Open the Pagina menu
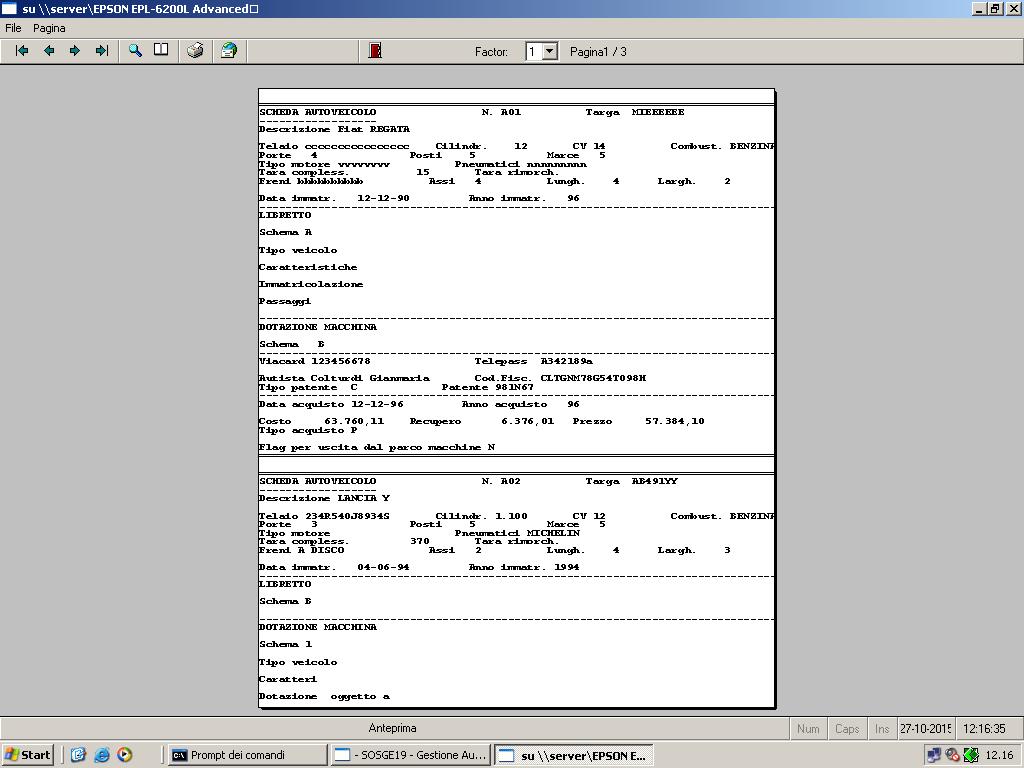 click(x=49, y=28)
